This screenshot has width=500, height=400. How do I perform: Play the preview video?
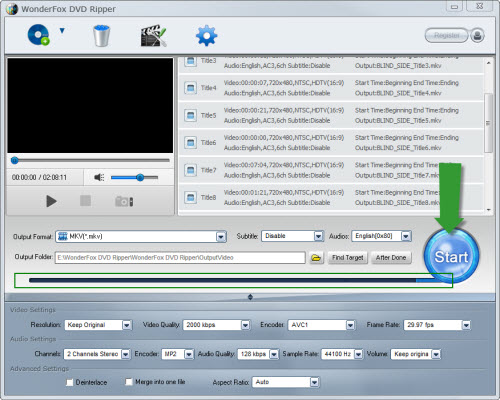51,201
